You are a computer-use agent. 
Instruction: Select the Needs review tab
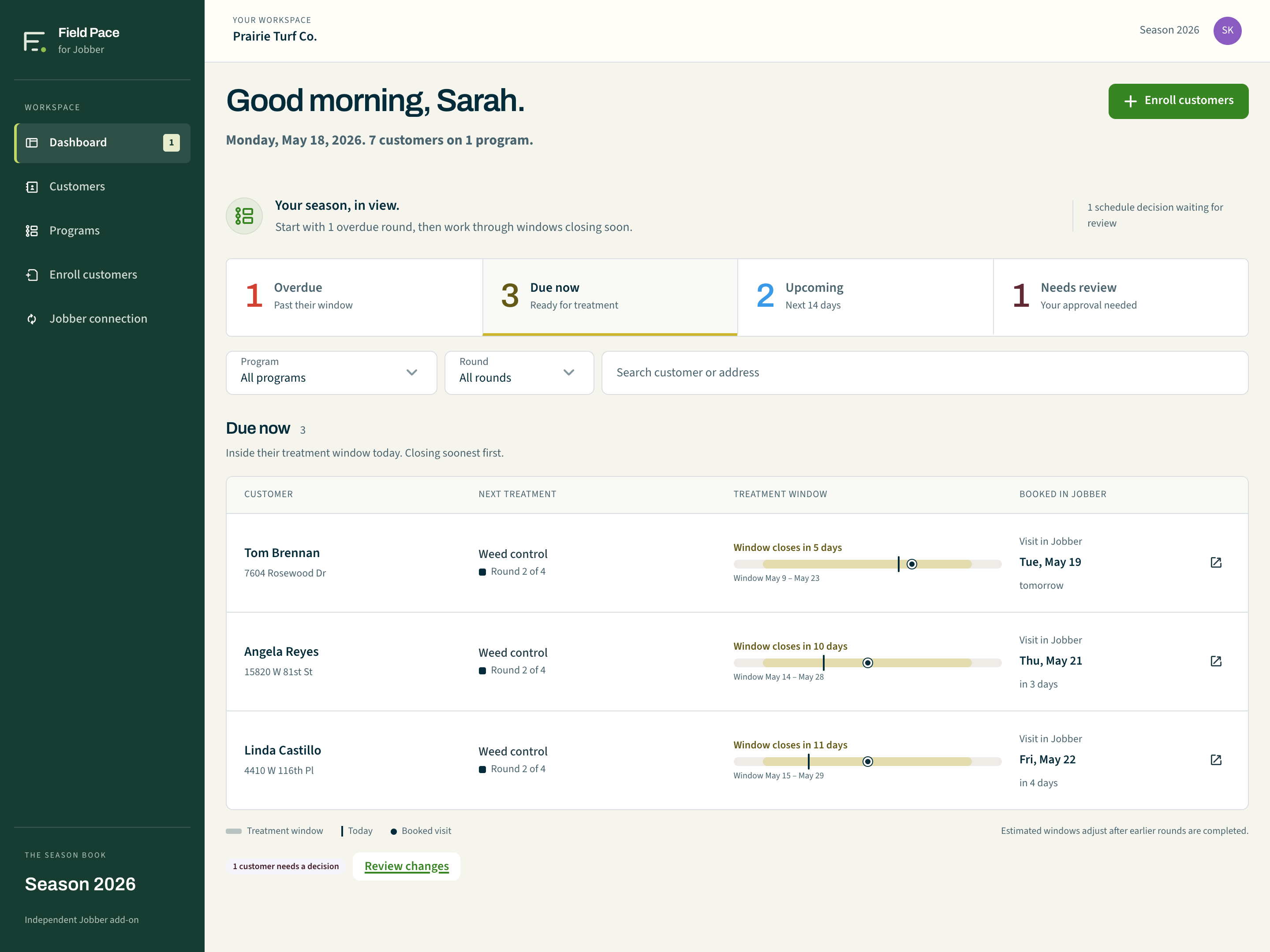[x=1120, y=297]
